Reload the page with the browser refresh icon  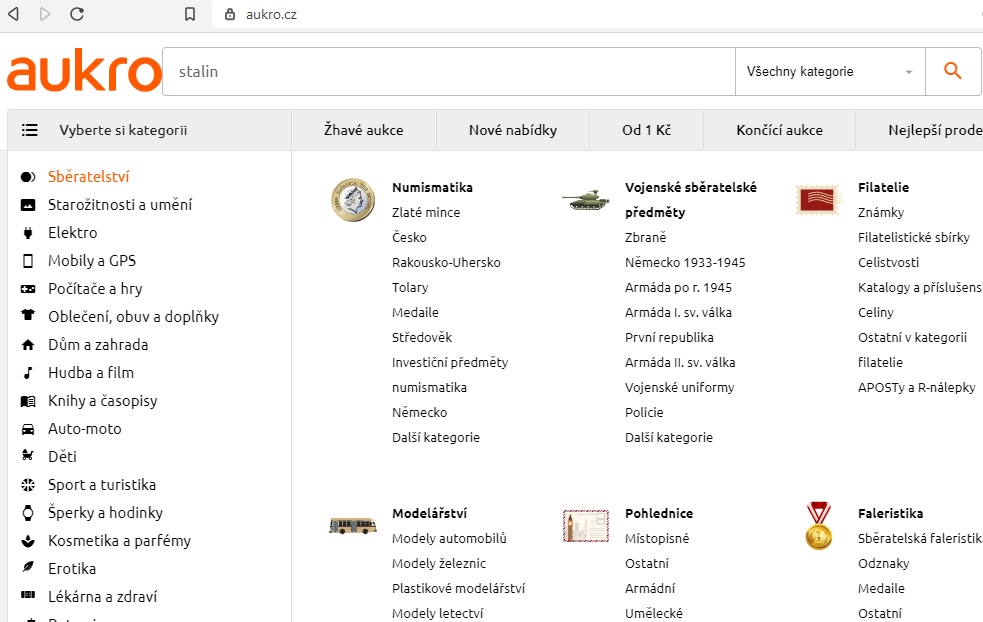tap(76, 14)
